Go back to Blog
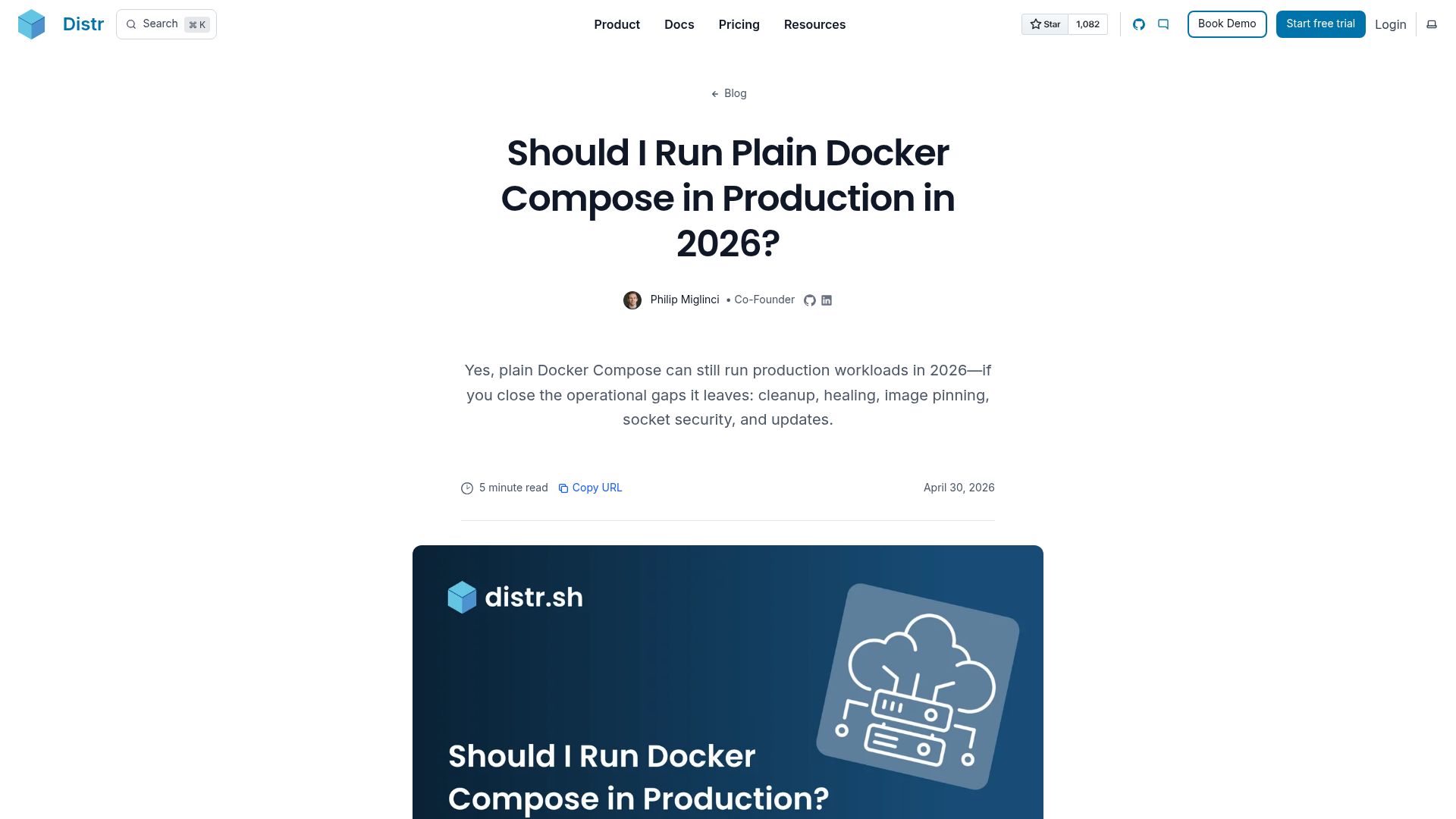 pos(728,93)
